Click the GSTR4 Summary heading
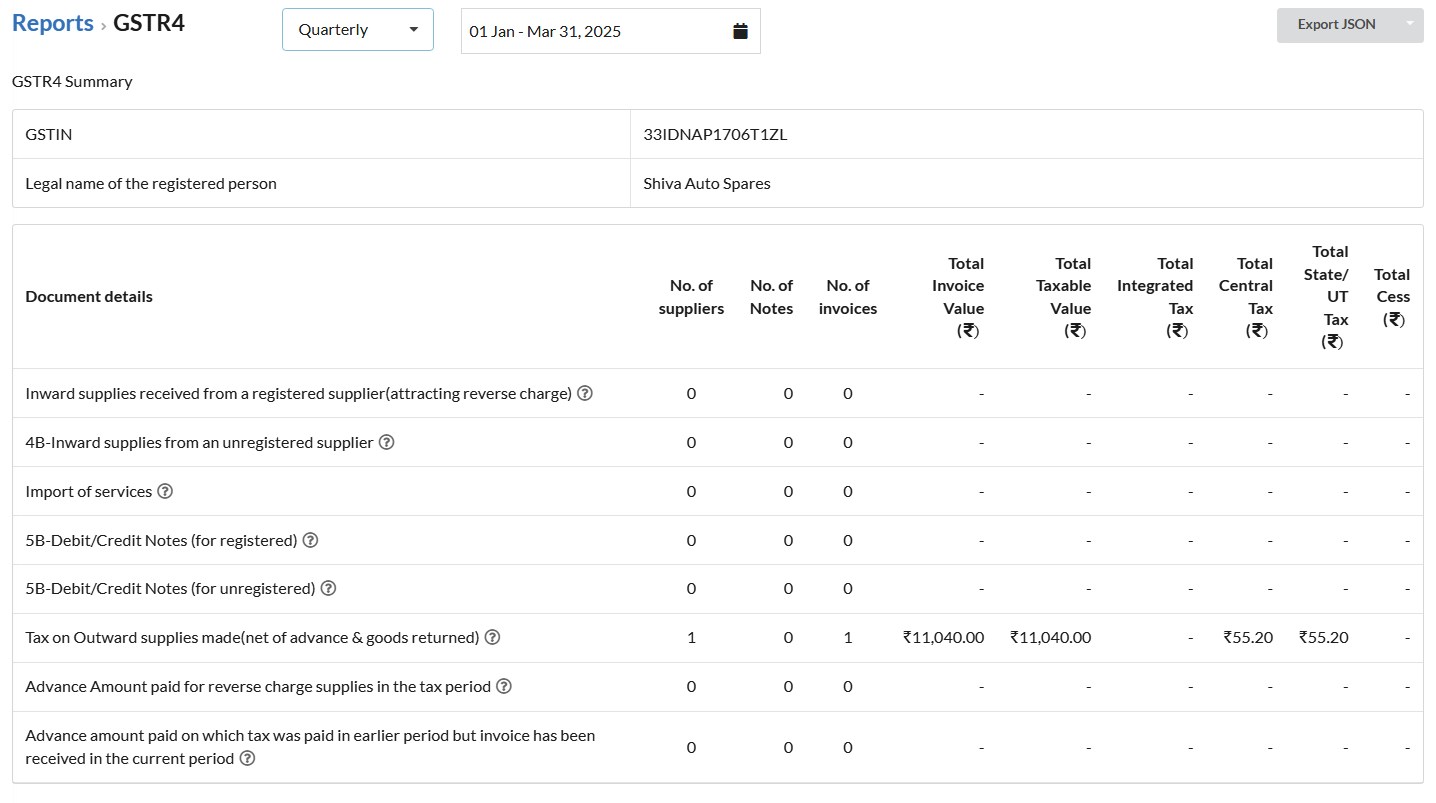 (x=72, y=81)
